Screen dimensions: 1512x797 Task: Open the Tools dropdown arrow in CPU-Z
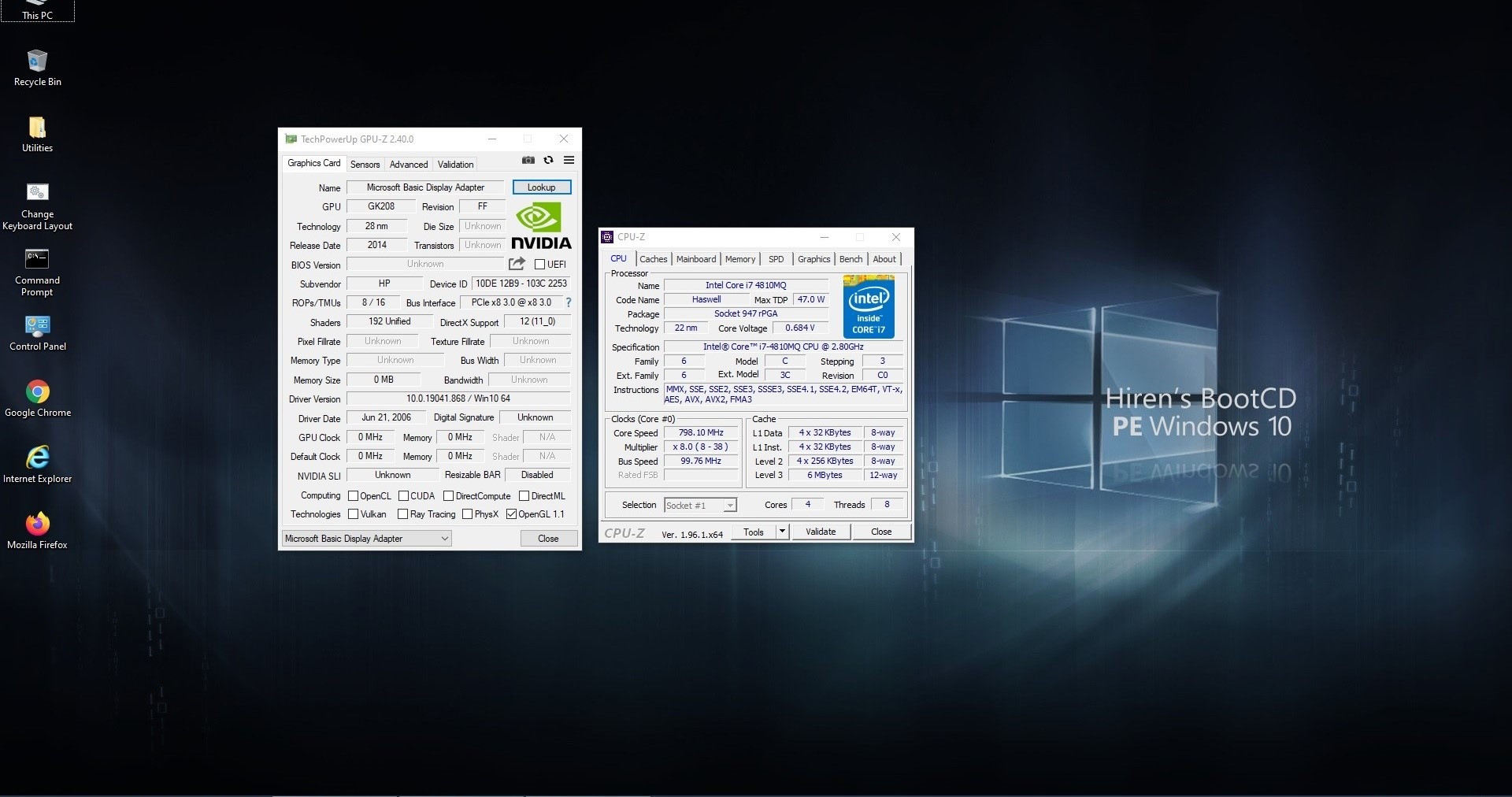(x=782, y=532)
